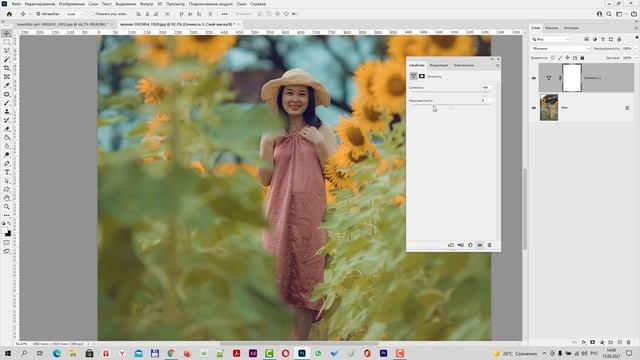Select the History Brush tool
This screenshot has height=360, width=640.
pyautogui.click(x=7, y=120)
